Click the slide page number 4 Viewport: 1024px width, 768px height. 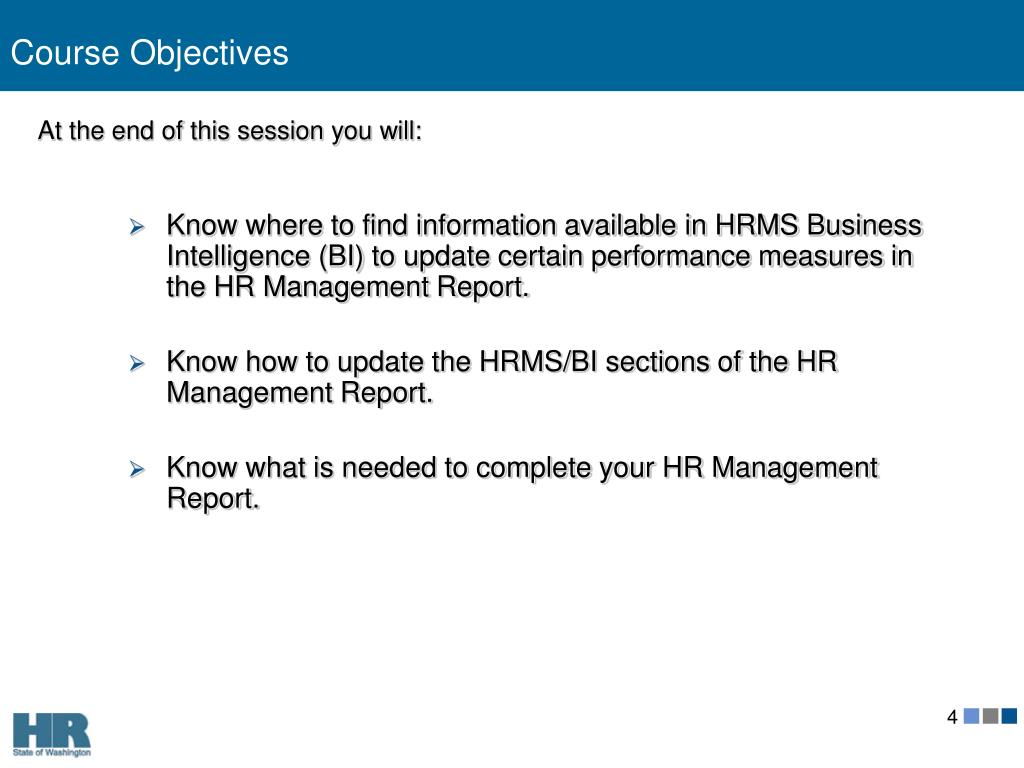coord(952,717)
